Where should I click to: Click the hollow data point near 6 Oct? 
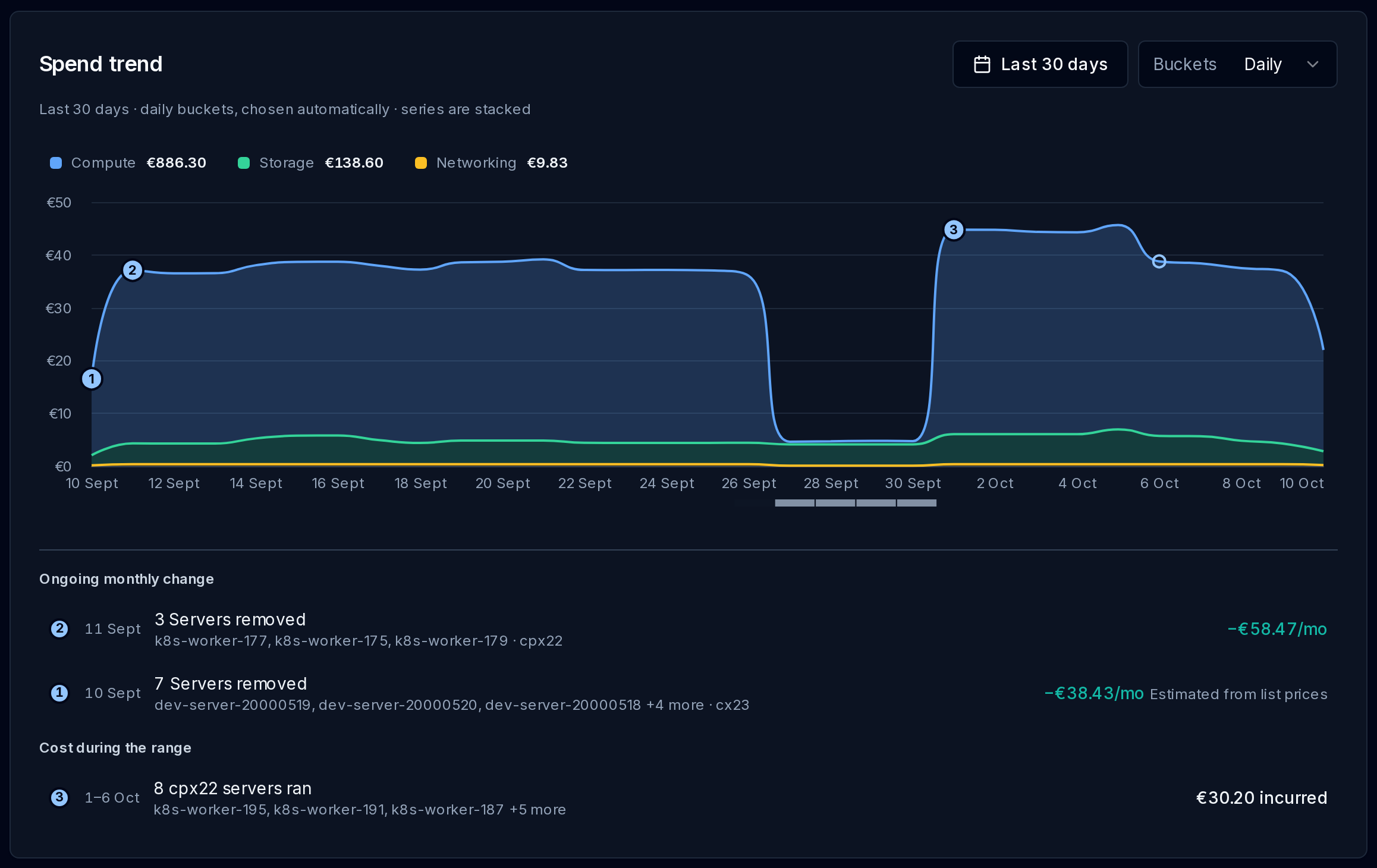(x=1159, y=261)
